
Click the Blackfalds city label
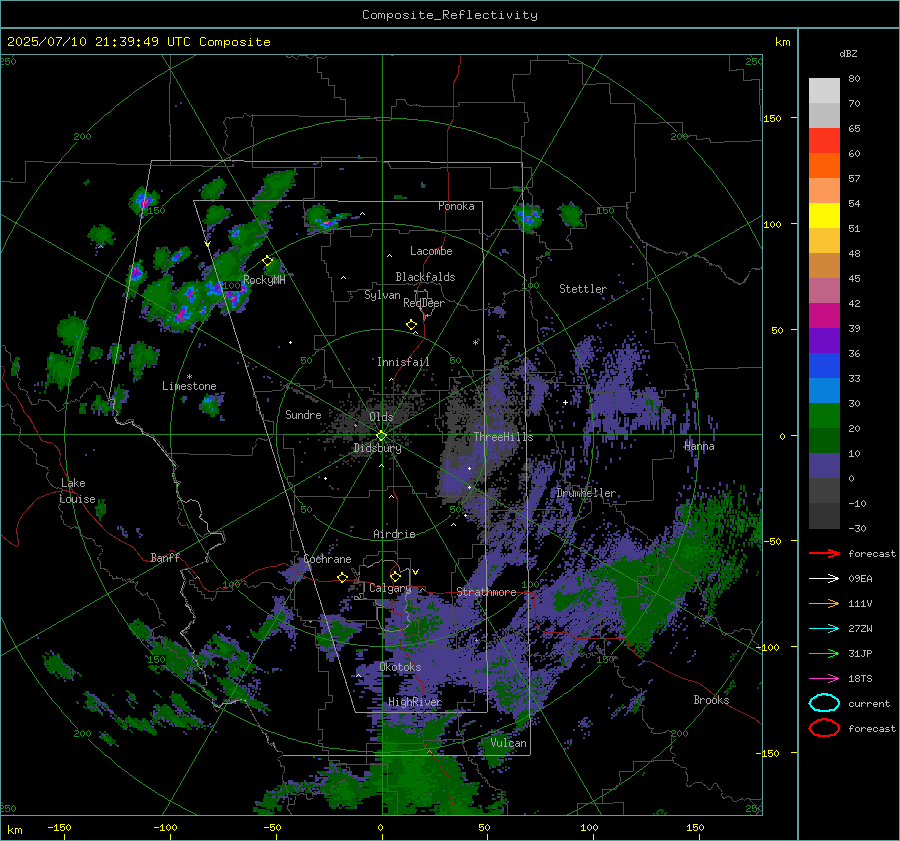425,277
